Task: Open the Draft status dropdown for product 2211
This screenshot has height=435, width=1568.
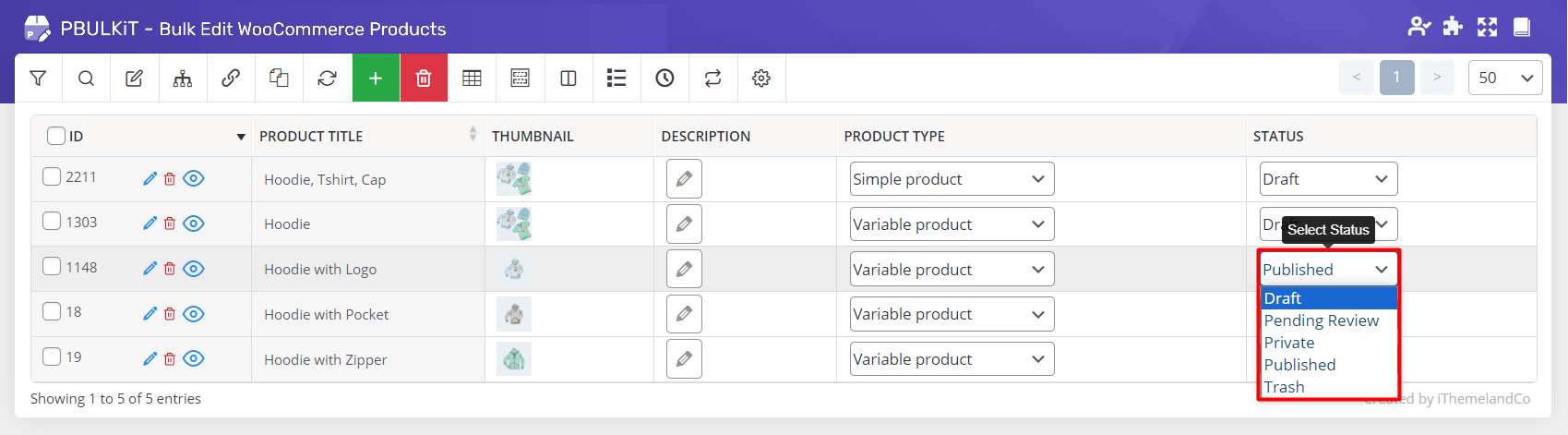Action: click(1328, 179)
